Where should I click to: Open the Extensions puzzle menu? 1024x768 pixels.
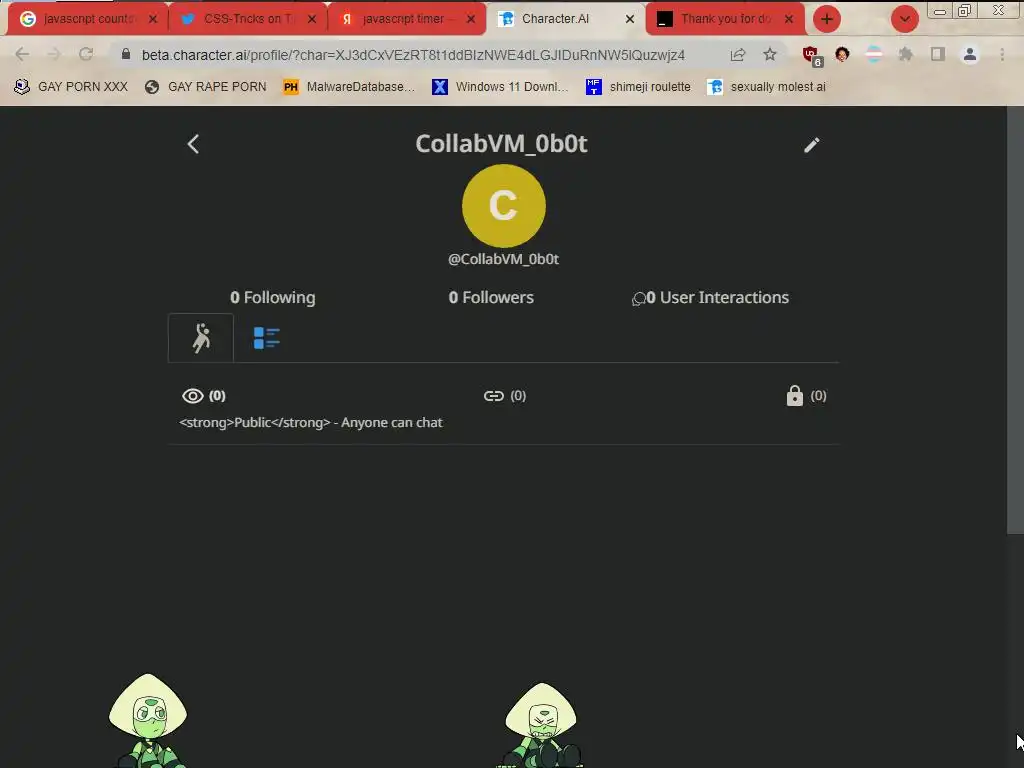tap(905, 54)
